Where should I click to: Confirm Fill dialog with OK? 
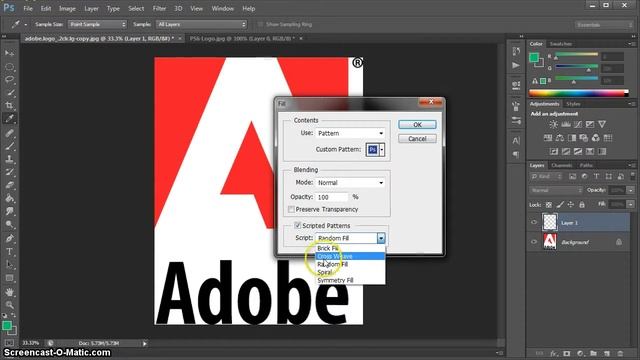417,124
